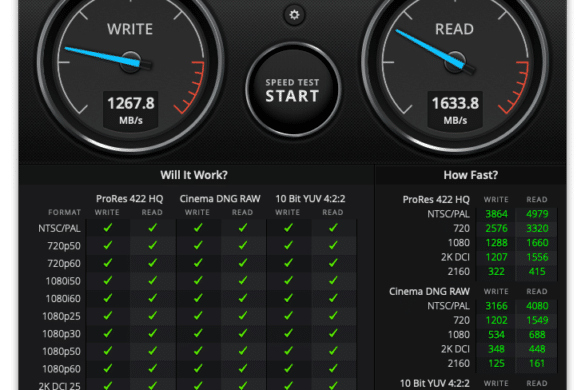Viewport: 585px width, 390px height.
Task: Click the READ gauge blue needle
Action: [x=430, y=49]
